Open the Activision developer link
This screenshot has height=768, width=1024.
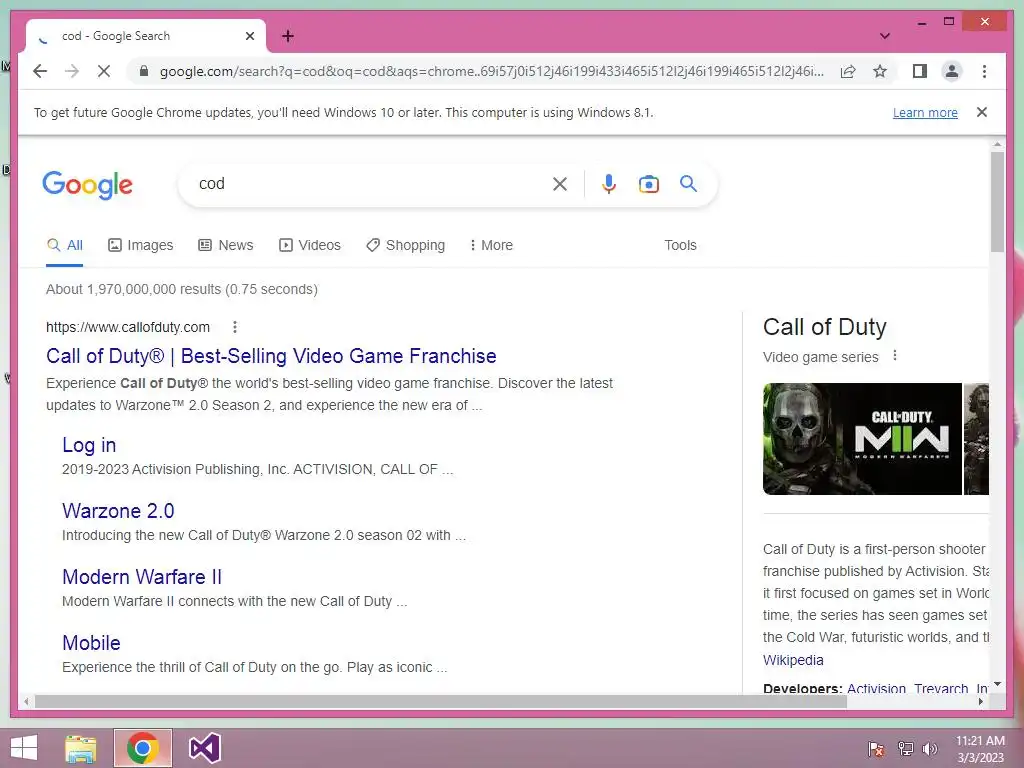[876, 688]
